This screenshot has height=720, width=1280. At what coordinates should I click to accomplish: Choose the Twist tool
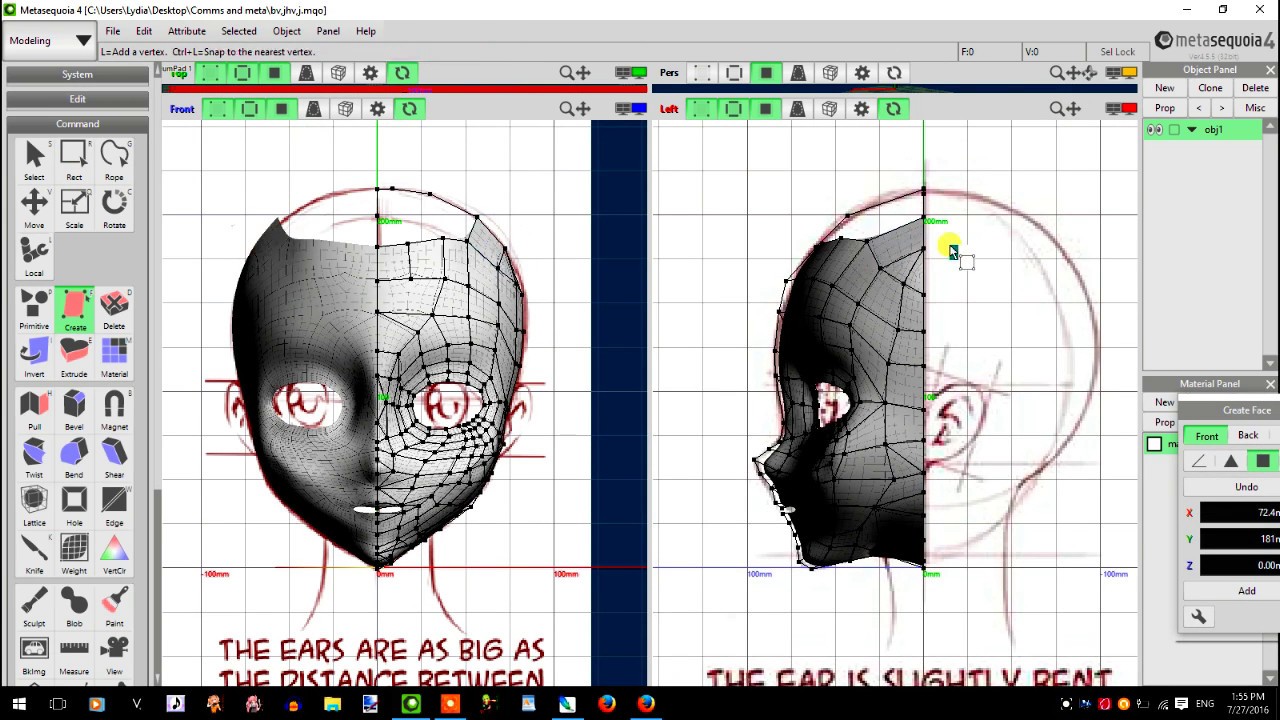(34, 458)
